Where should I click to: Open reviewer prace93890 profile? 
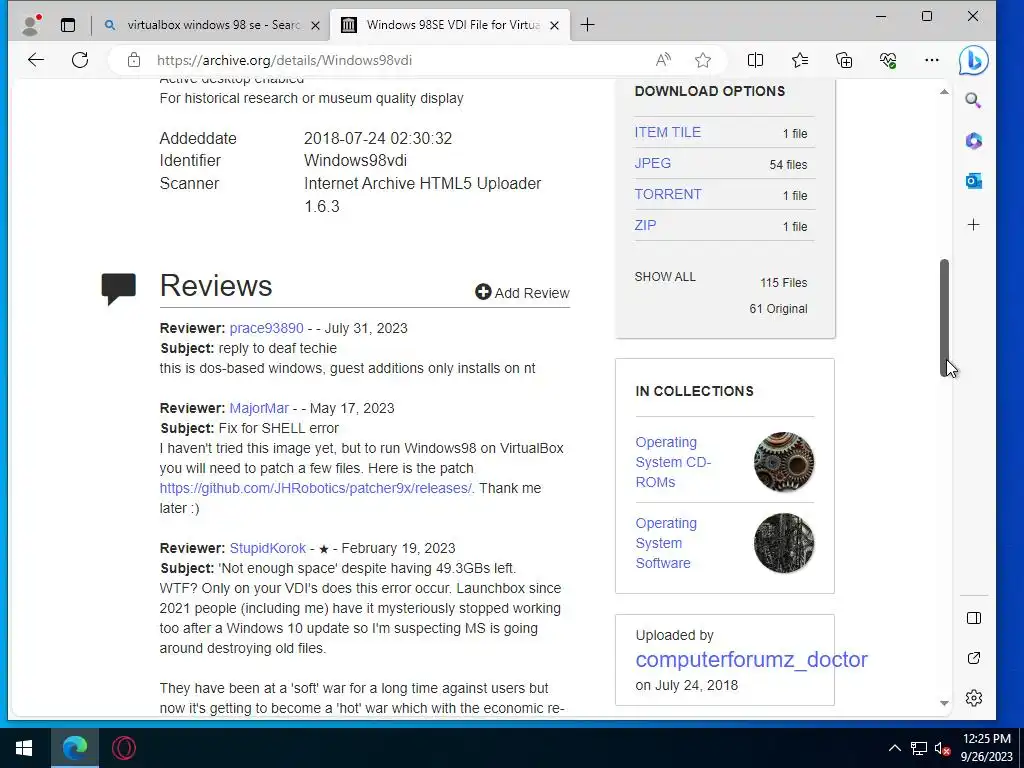tap(266, 328)
